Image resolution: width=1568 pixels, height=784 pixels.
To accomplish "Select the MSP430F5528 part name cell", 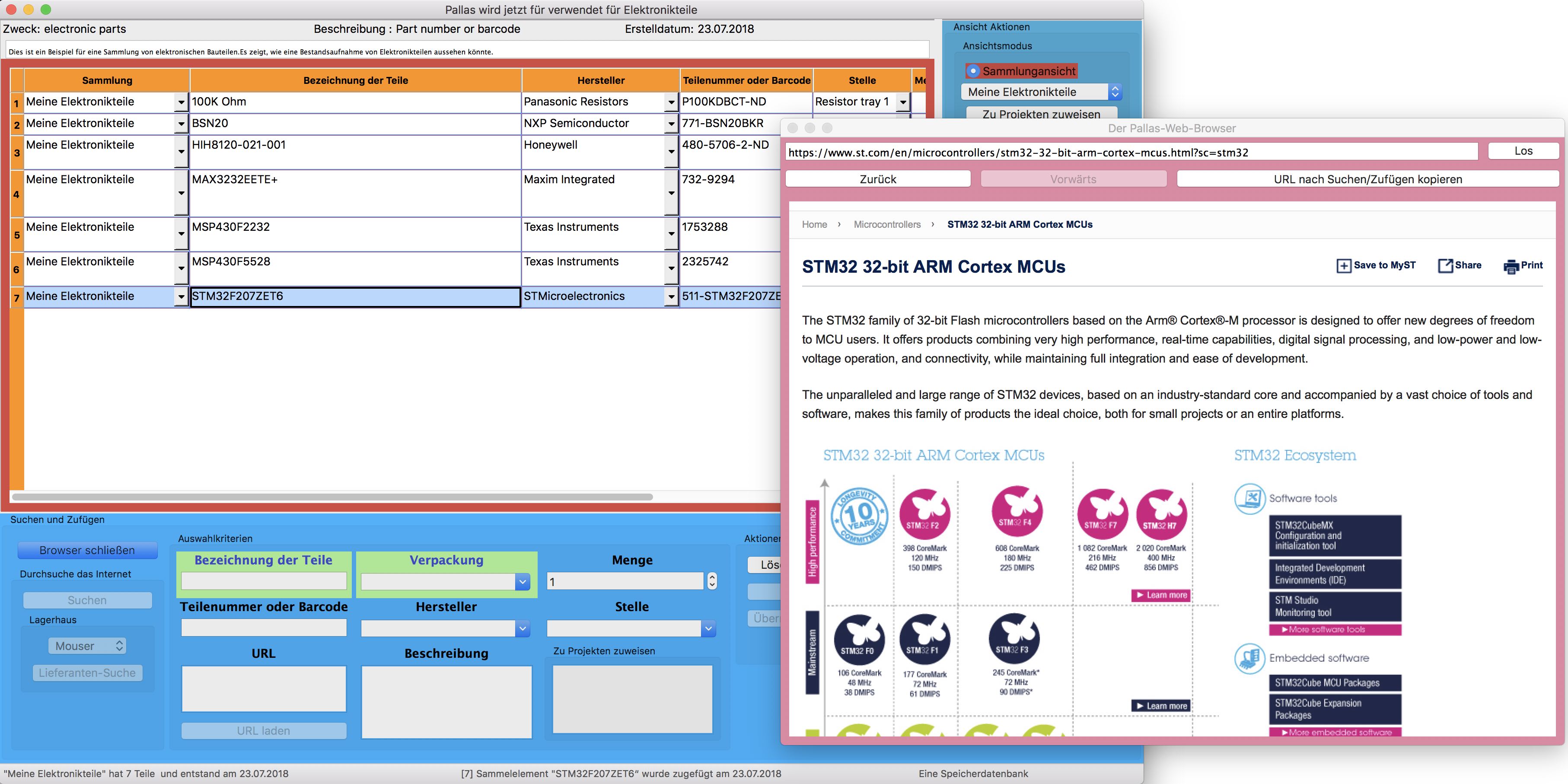I will click(355, 268).
